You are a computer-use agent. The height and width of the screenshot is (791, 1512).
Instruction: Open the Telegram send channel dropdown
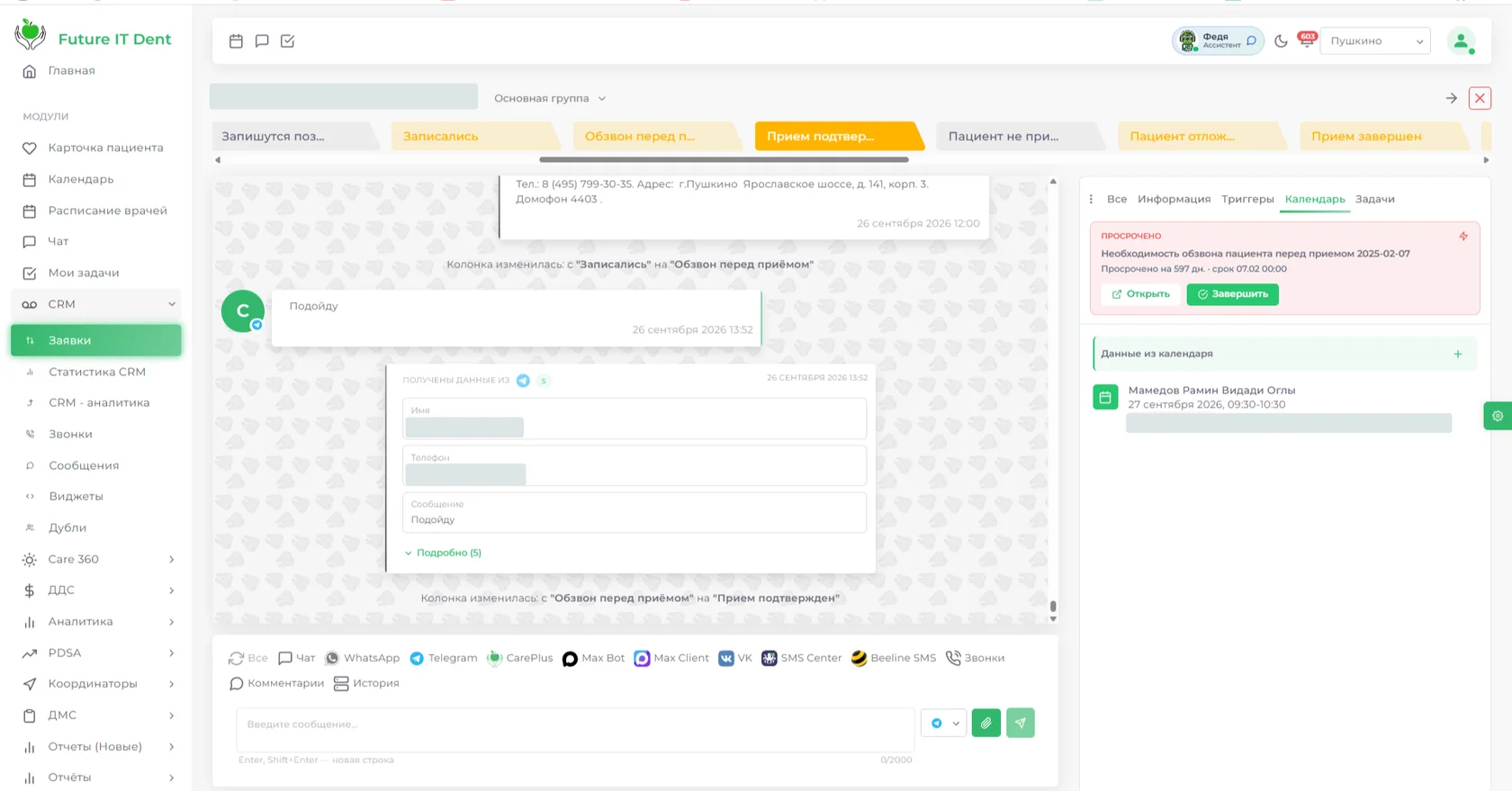click(x=944, y=723)
